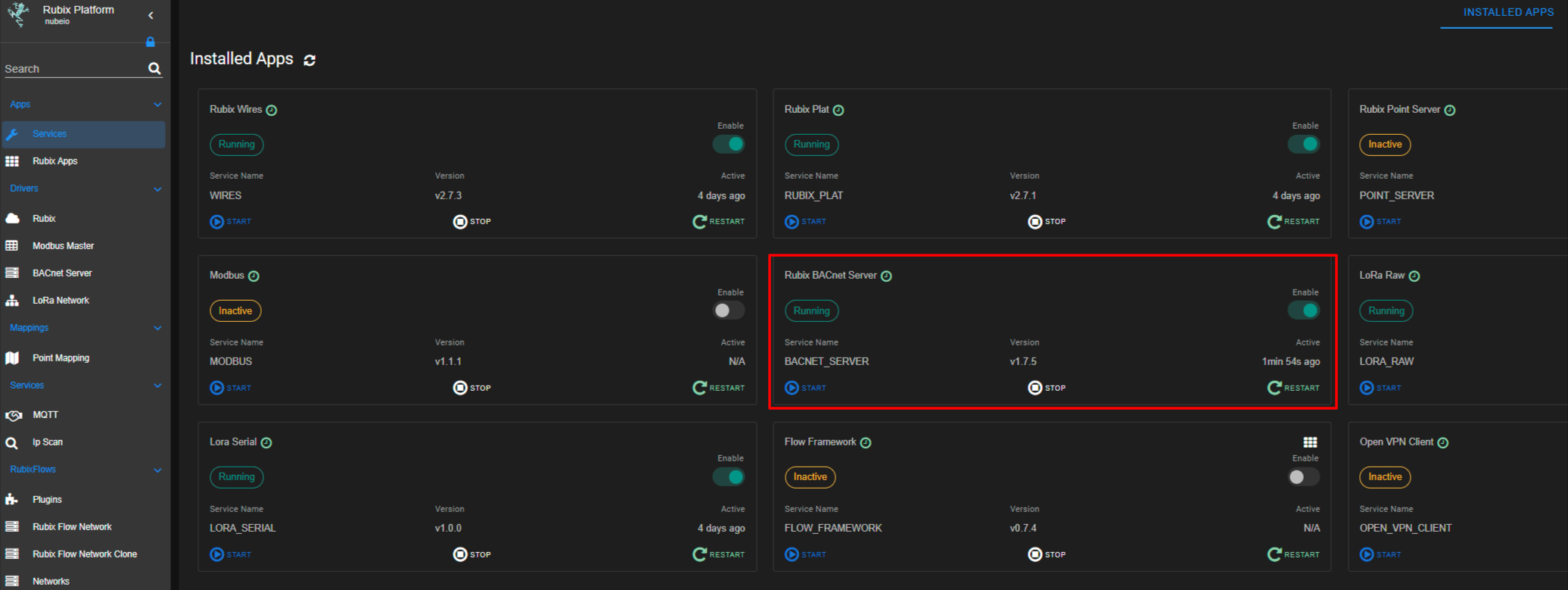Start the BACNET_SERVER service
The width and height of the screenshot is (1568, 590).
tap(806, 388)
